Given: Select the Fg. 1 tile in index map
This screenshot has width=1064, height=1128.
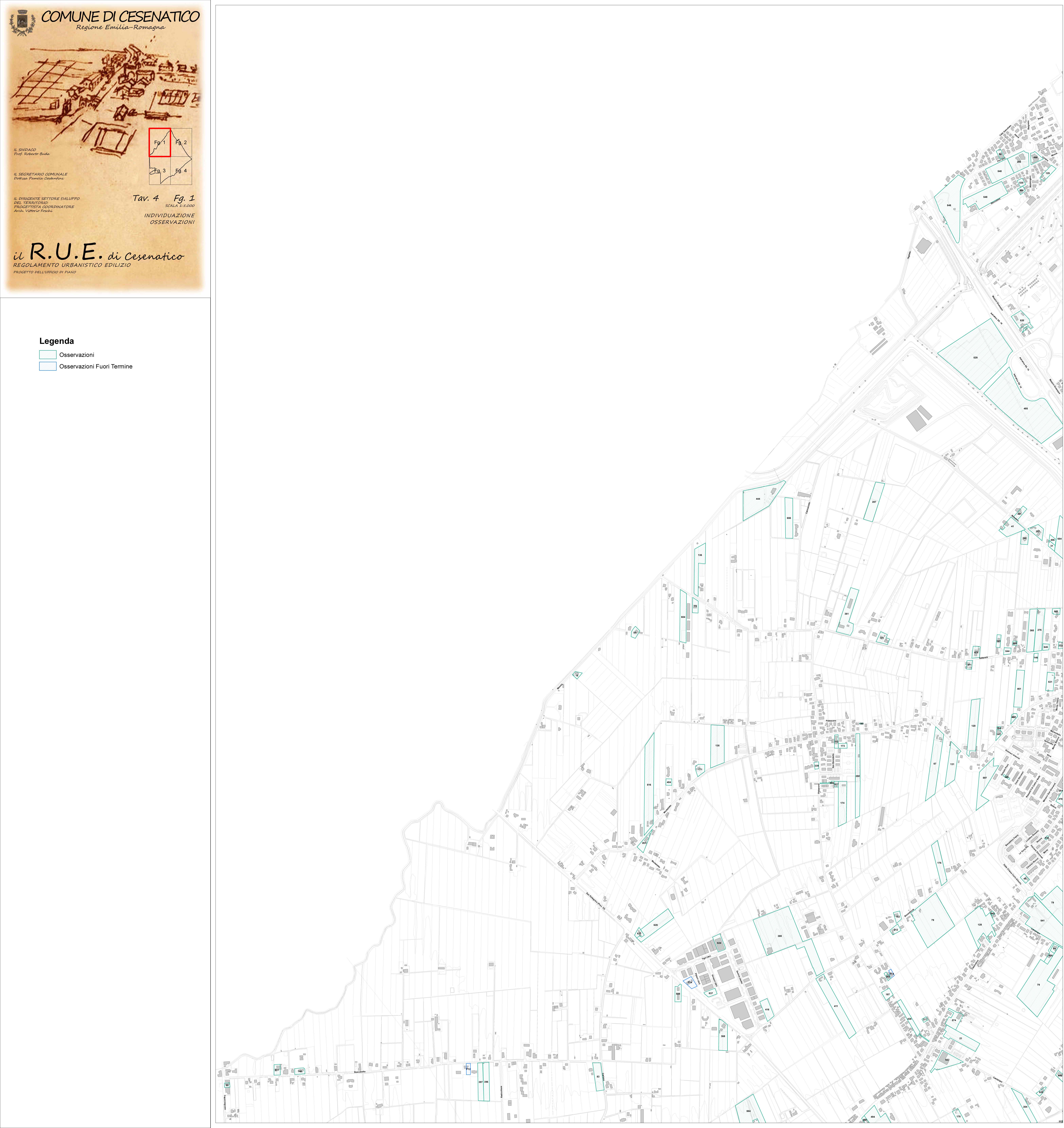Looking at the screenshot, I should pos(160,142).
